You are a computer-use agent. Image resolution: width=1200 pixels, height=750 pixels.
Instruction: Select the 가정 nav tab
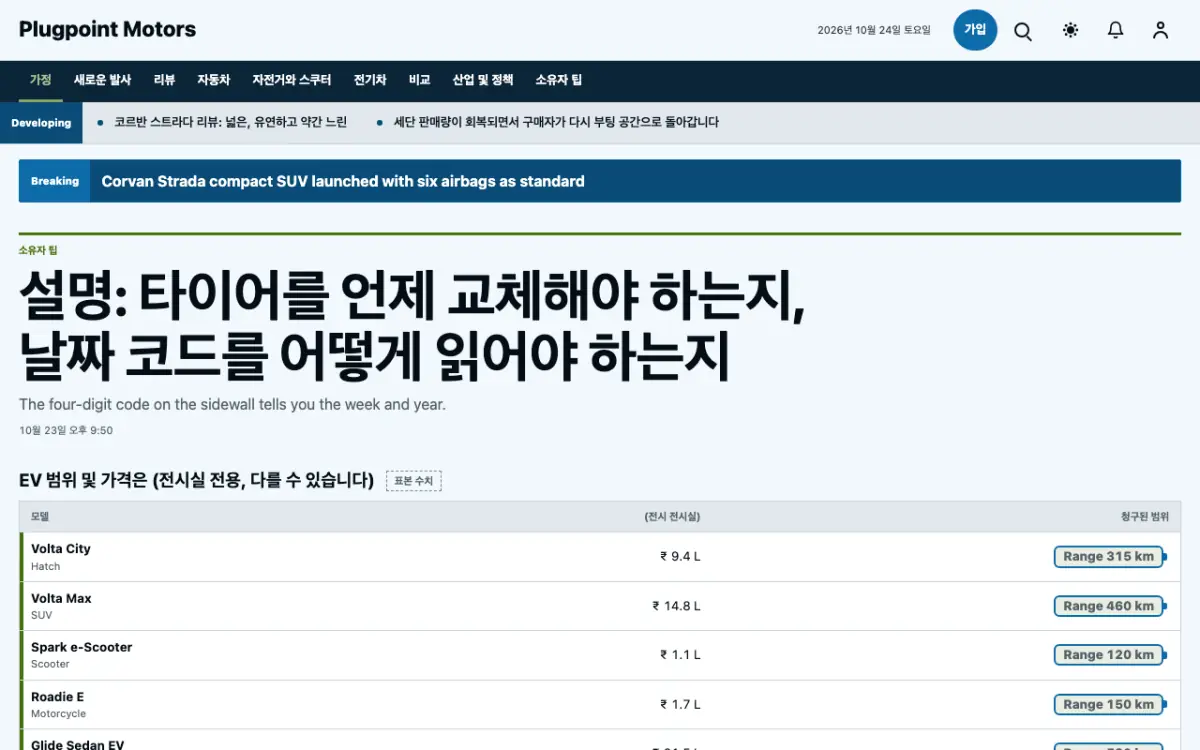pos(41,80)
